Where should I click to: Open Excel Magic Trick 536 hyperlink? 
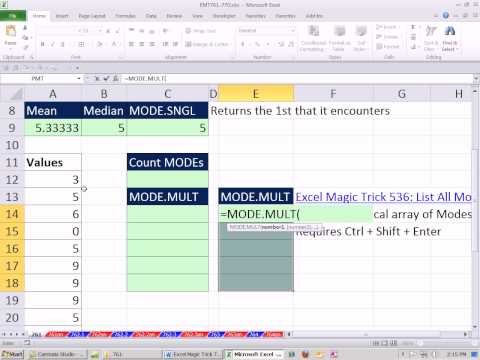pos(383,197)
